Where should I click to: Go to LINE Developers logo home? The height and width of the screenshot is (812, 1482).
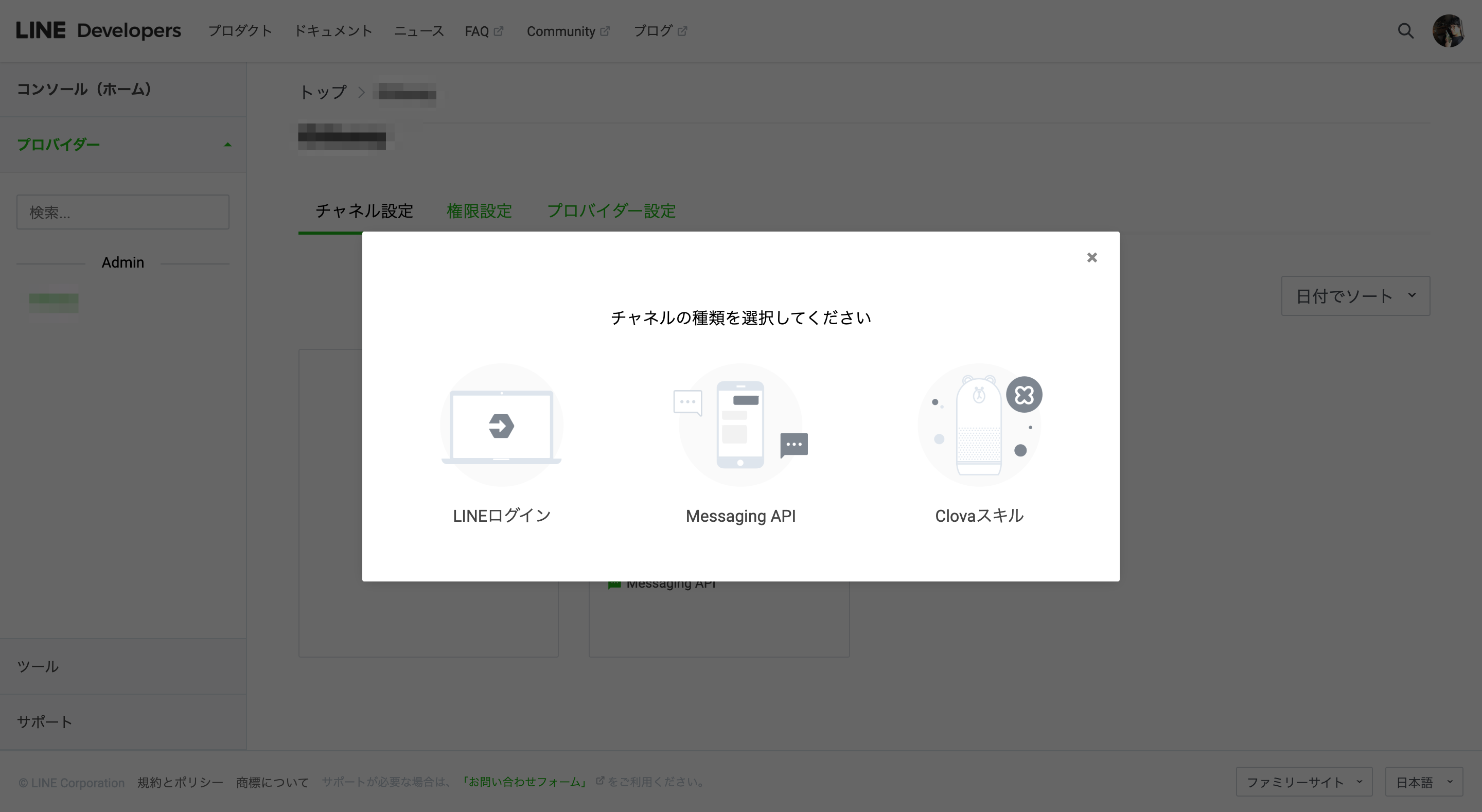click(98, 30)
